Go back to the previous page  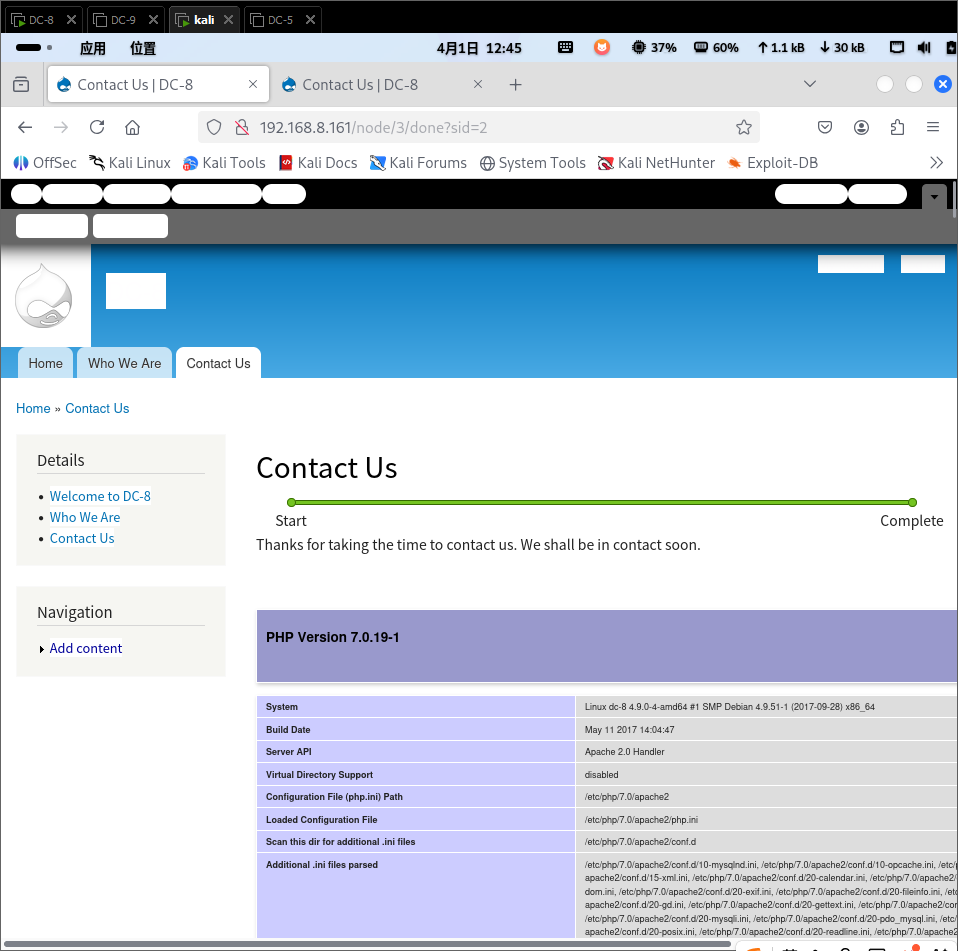[x=25, y=127]
